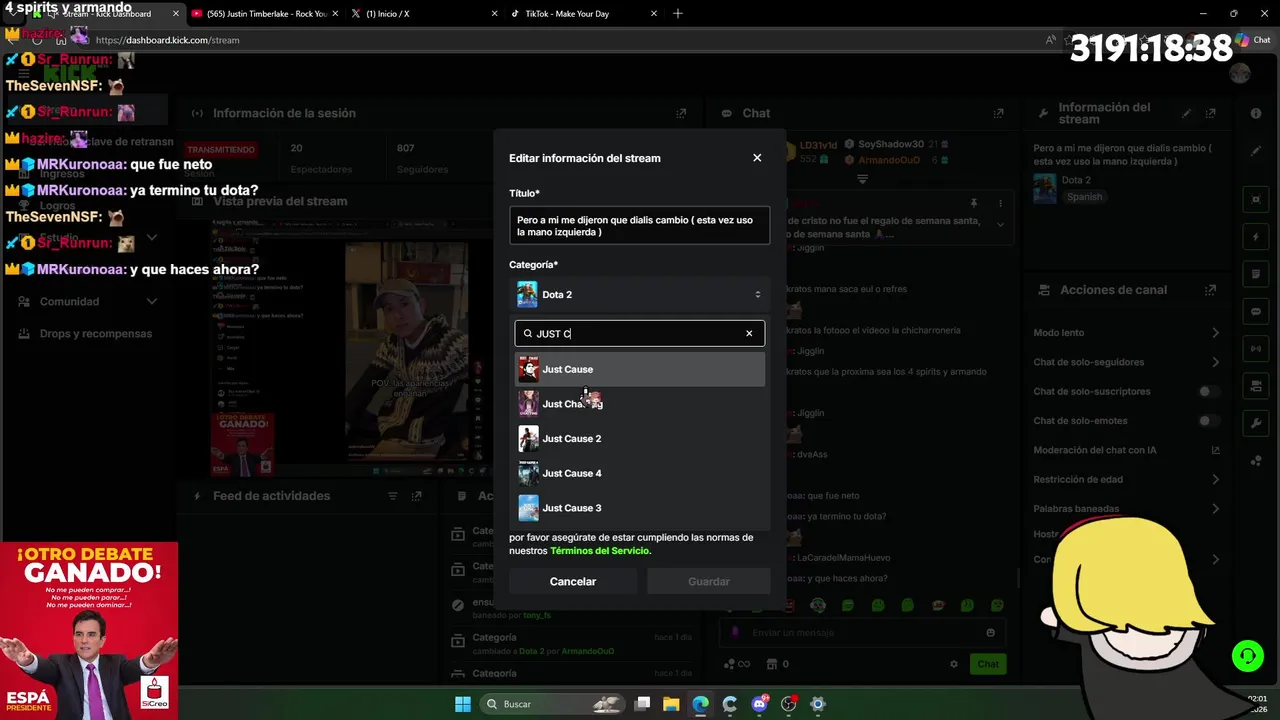Open chat settings gear icon
This screenshot has width=1280, height=720.
(x=954, y=664)
